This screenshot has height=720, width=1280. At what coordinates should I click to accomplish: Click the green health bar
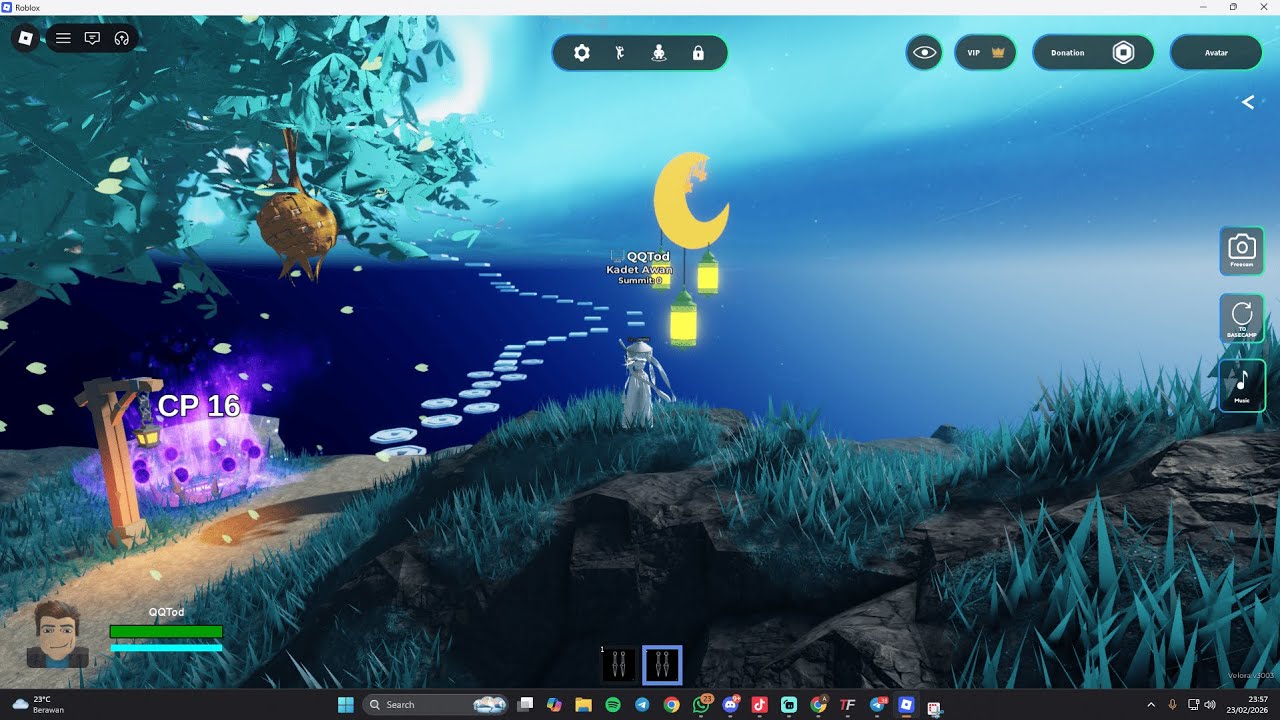click(x=166, y=632)
